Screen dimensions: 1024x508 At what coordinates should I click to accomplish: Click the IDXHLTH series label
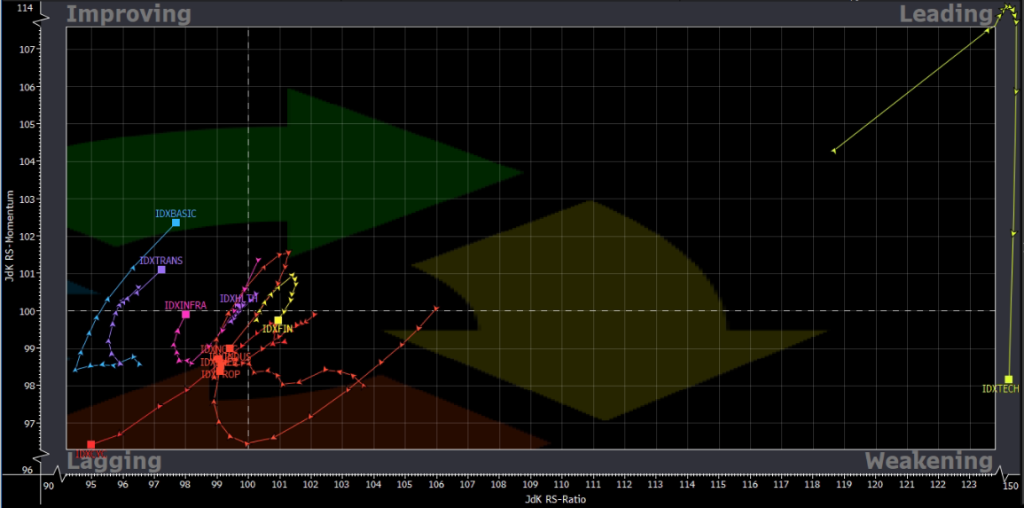[239, 298]
